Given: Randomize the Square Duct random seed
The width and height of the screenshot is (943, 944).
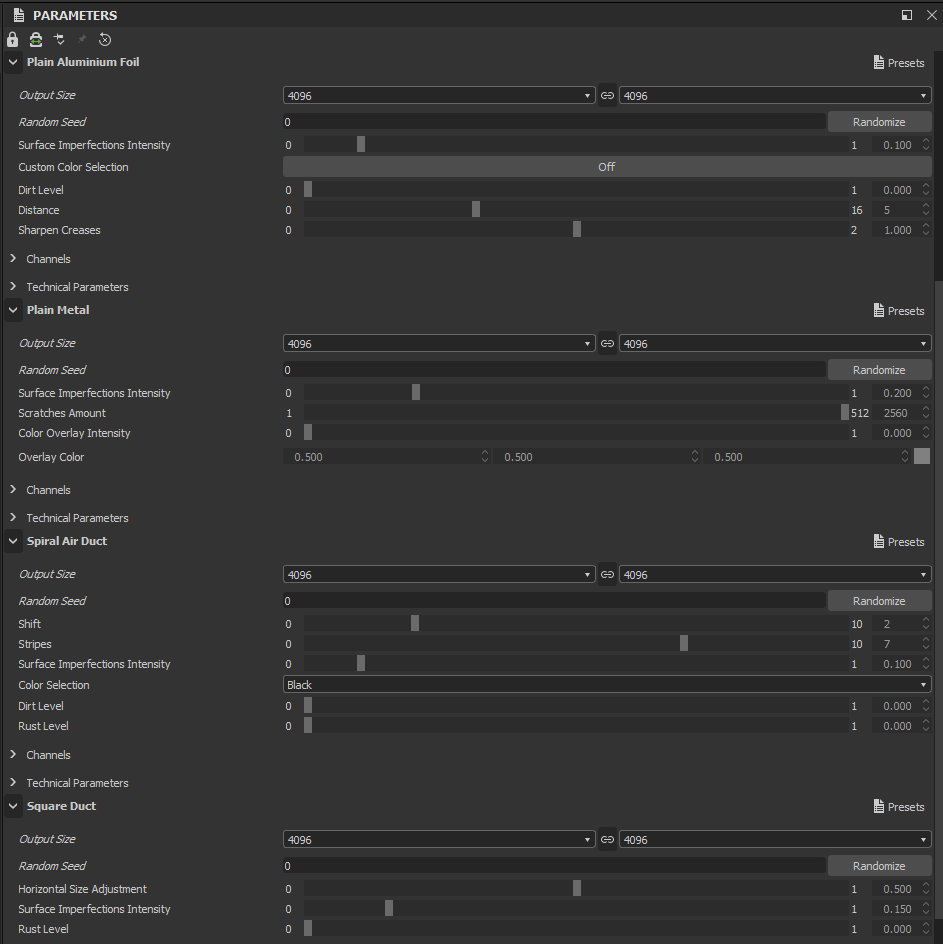Looking at the screenshot, I should 879,866.
